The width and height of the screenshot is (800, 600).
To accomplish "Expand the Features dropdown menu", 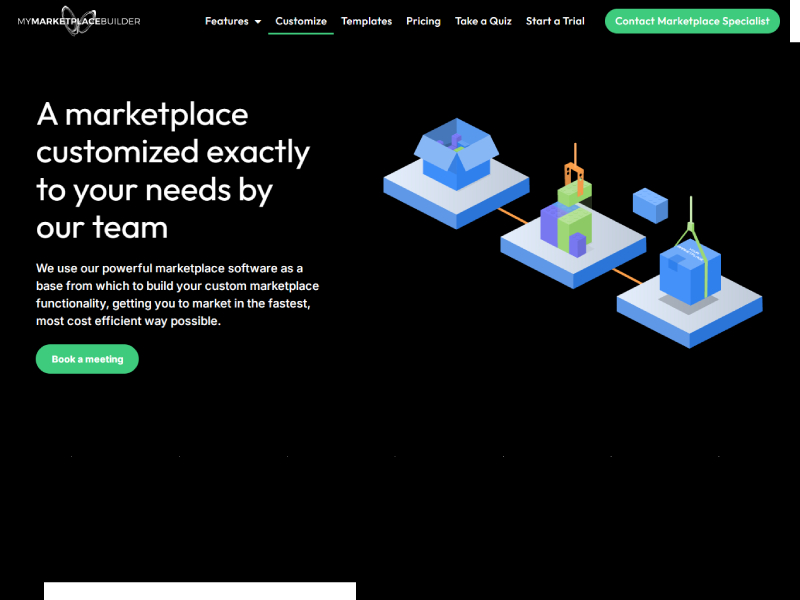I will coord(227,21).
